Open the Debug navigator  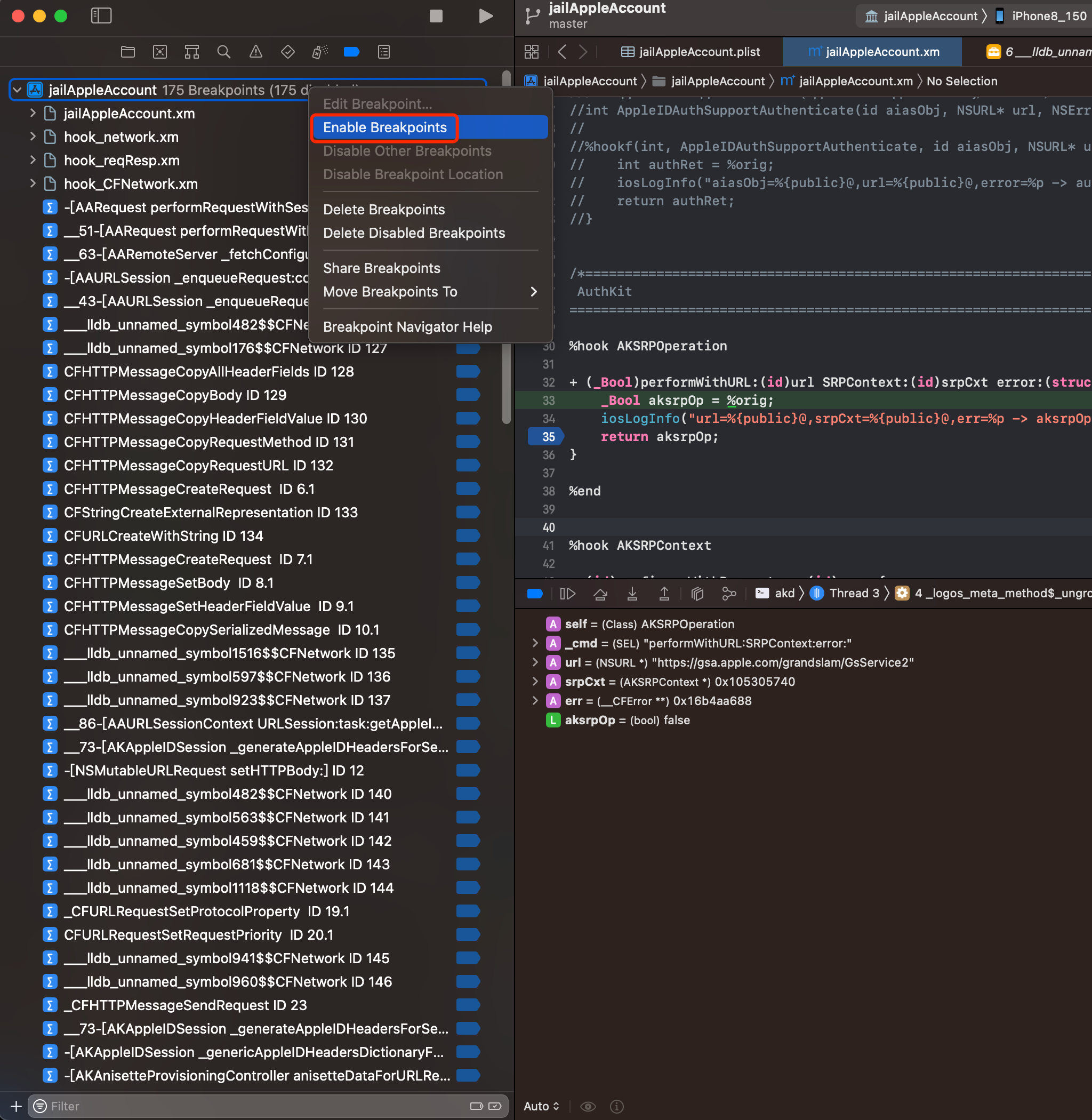point(319,52)
